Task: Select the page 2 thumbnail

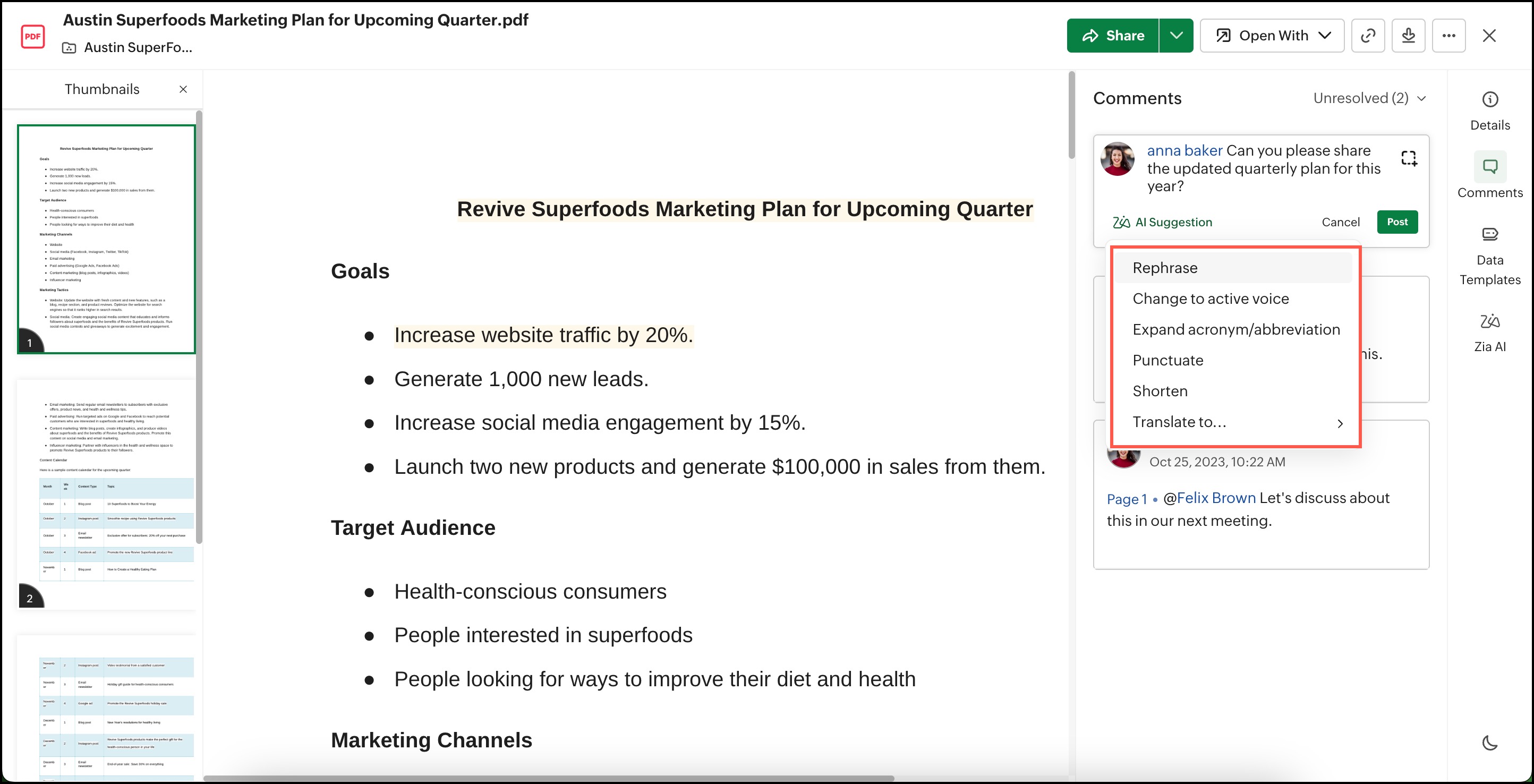Action: point(106,493)
